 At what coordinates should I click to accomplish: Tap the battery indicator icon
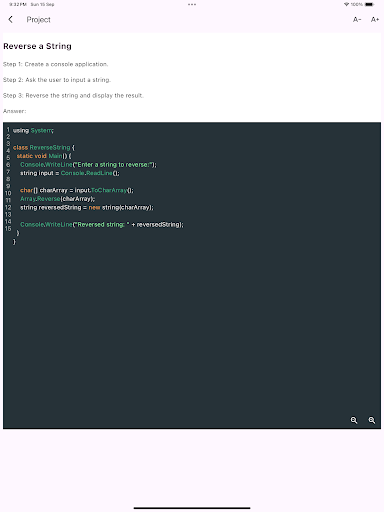[x=369, y=4]
